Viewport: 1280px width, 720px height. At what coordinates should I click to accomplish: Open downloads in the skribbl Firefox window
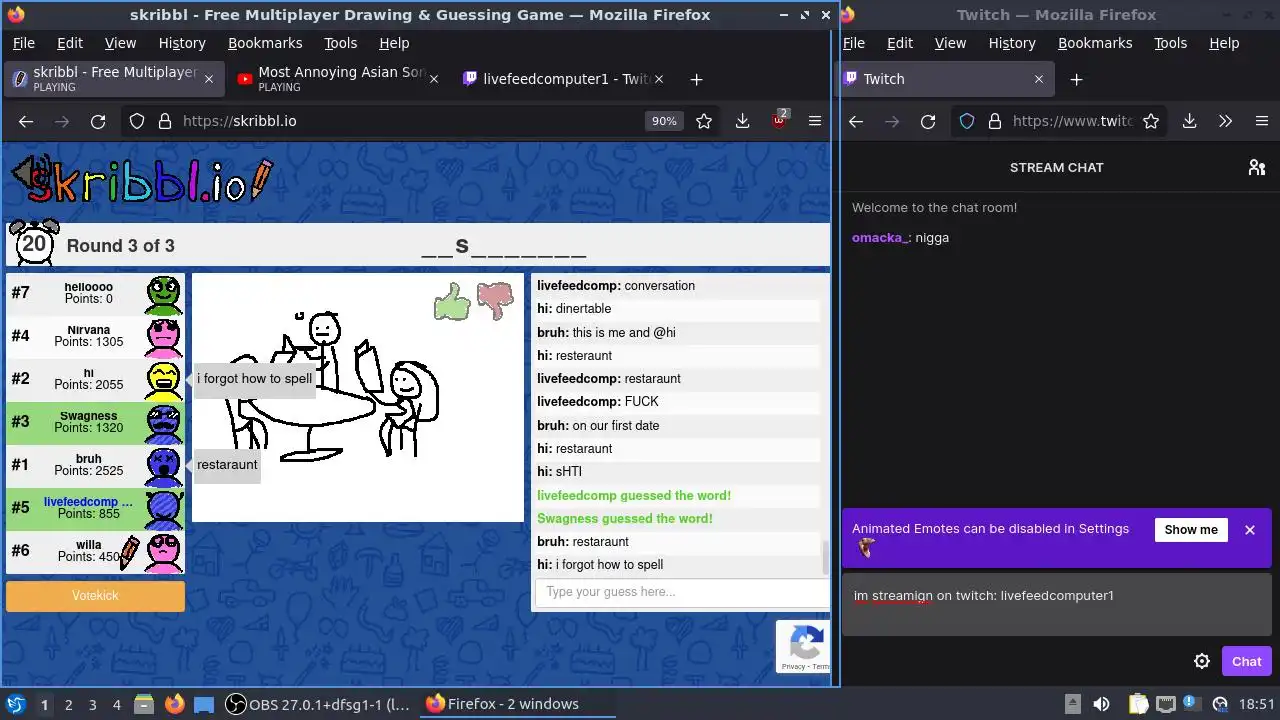pyautogui.click(x=742, y=121)
